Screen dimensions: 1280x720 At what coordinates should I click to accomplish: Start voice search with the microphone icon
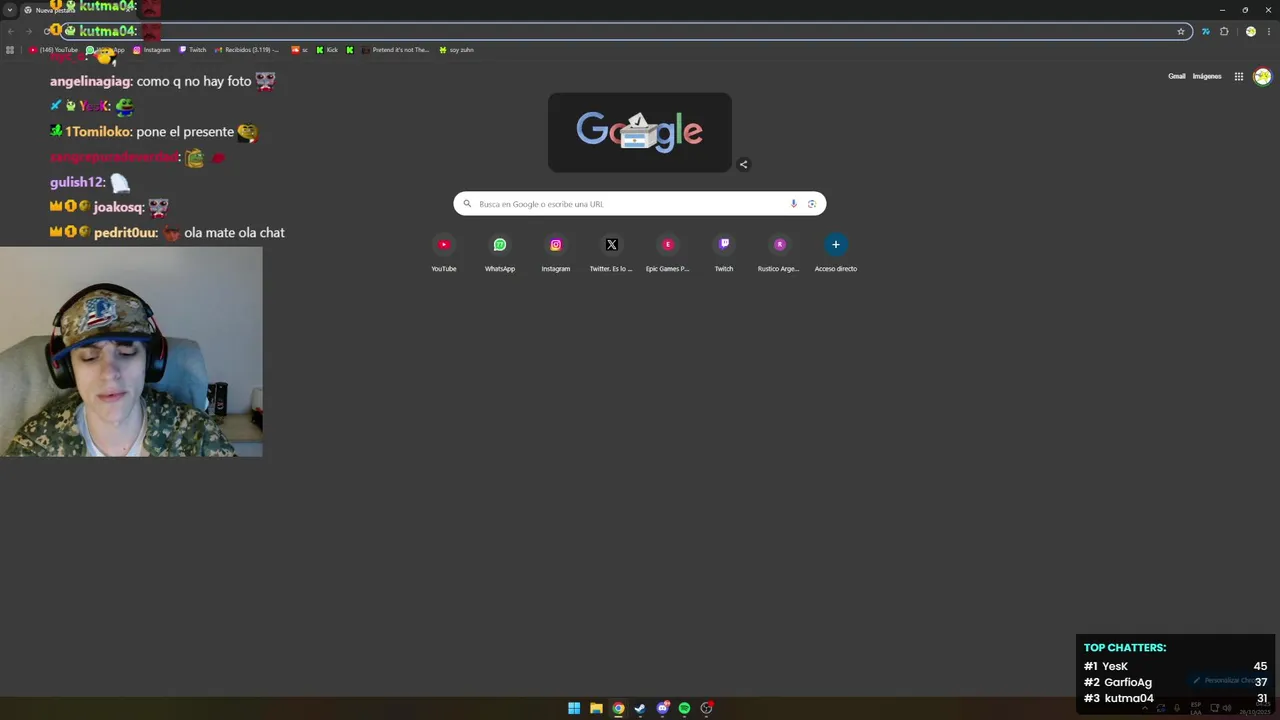(x=794, y=204)
